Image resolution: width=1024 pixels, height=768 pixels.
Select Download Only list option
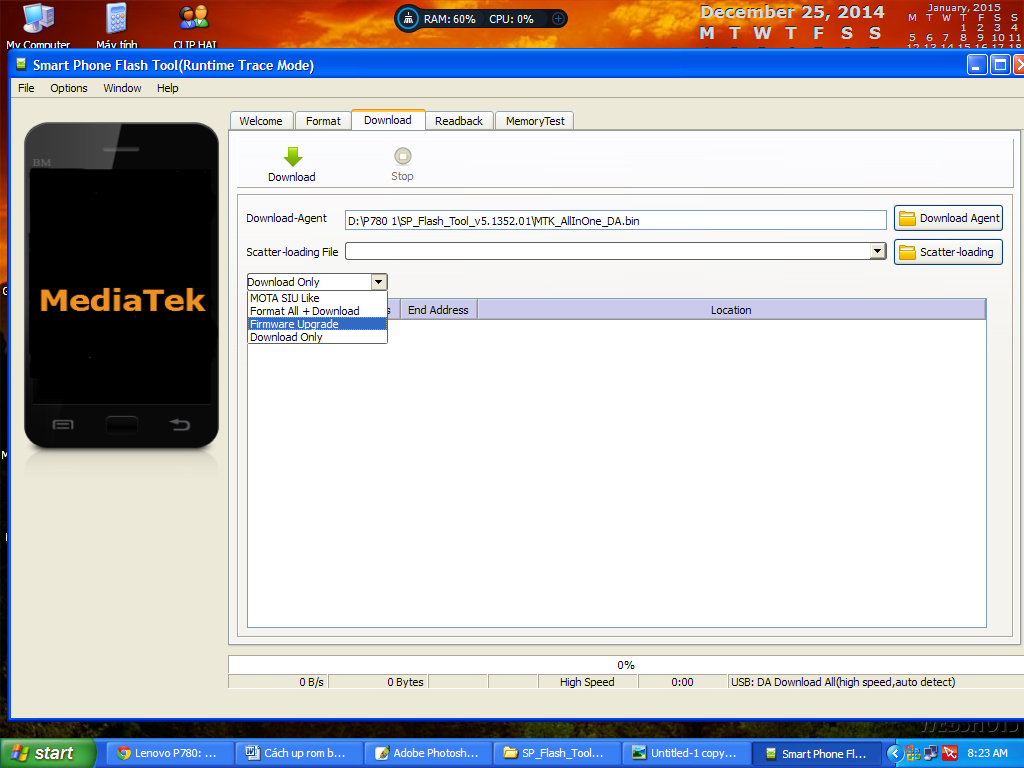click(317, 337)
